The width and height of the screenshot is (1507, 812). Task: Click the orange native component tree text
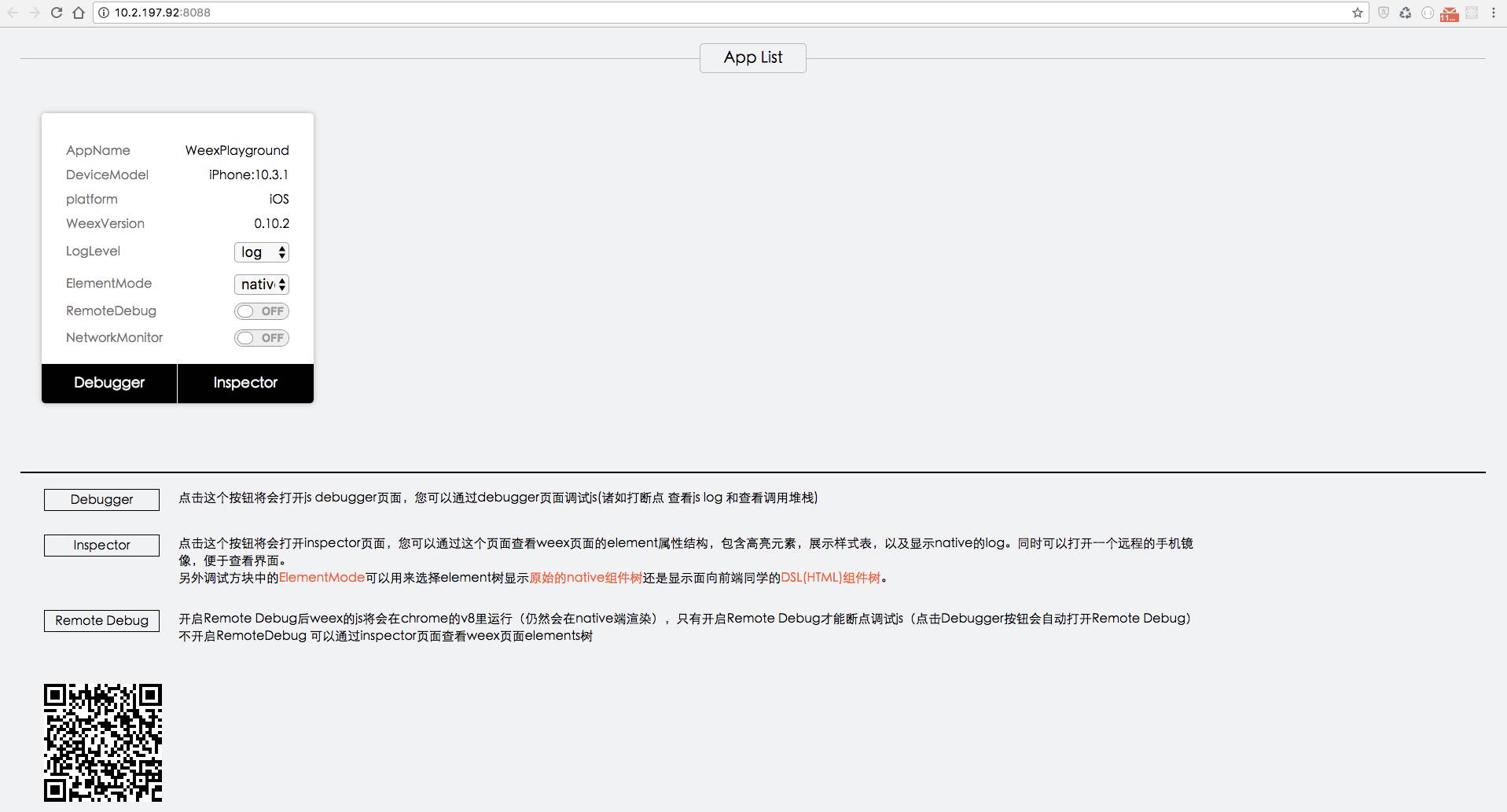pos(586,578)
